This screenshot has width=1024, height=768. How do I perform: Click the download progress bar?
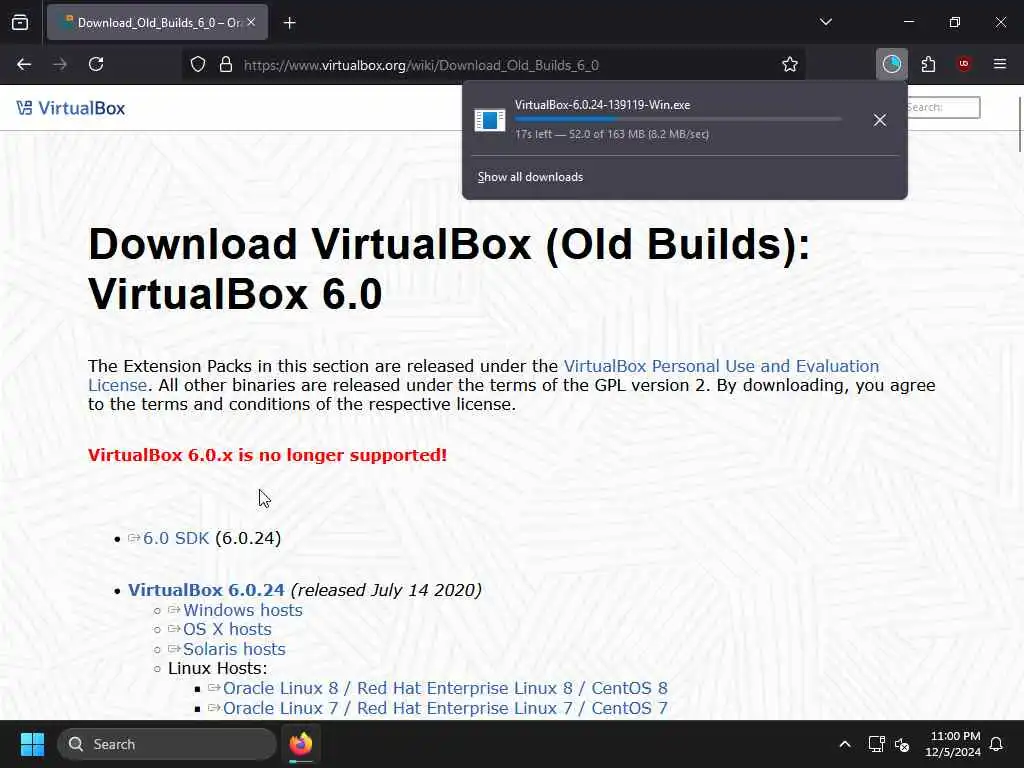(678, 119)
